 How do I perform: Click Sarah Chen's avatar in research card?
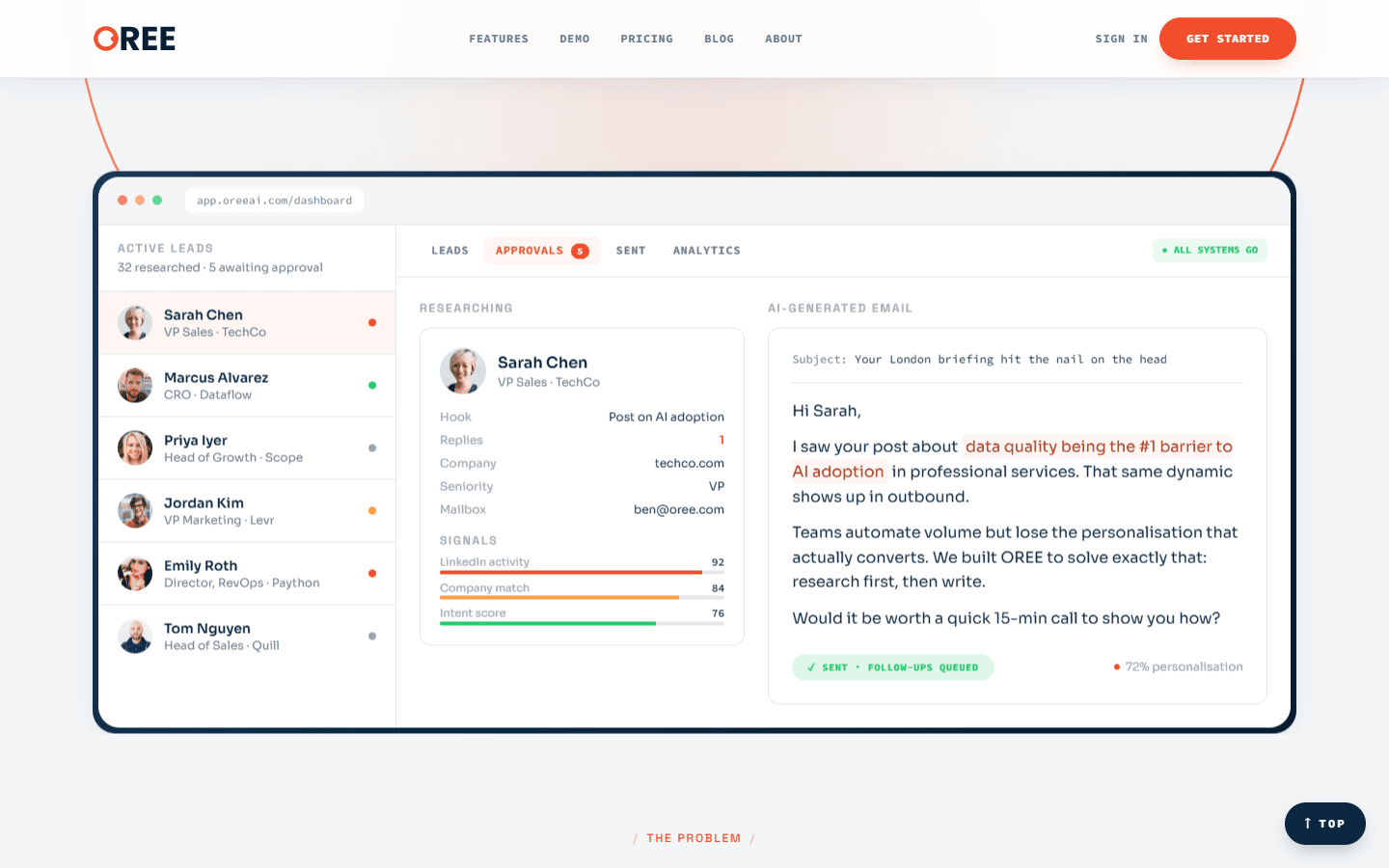click(x=463, y=371)
